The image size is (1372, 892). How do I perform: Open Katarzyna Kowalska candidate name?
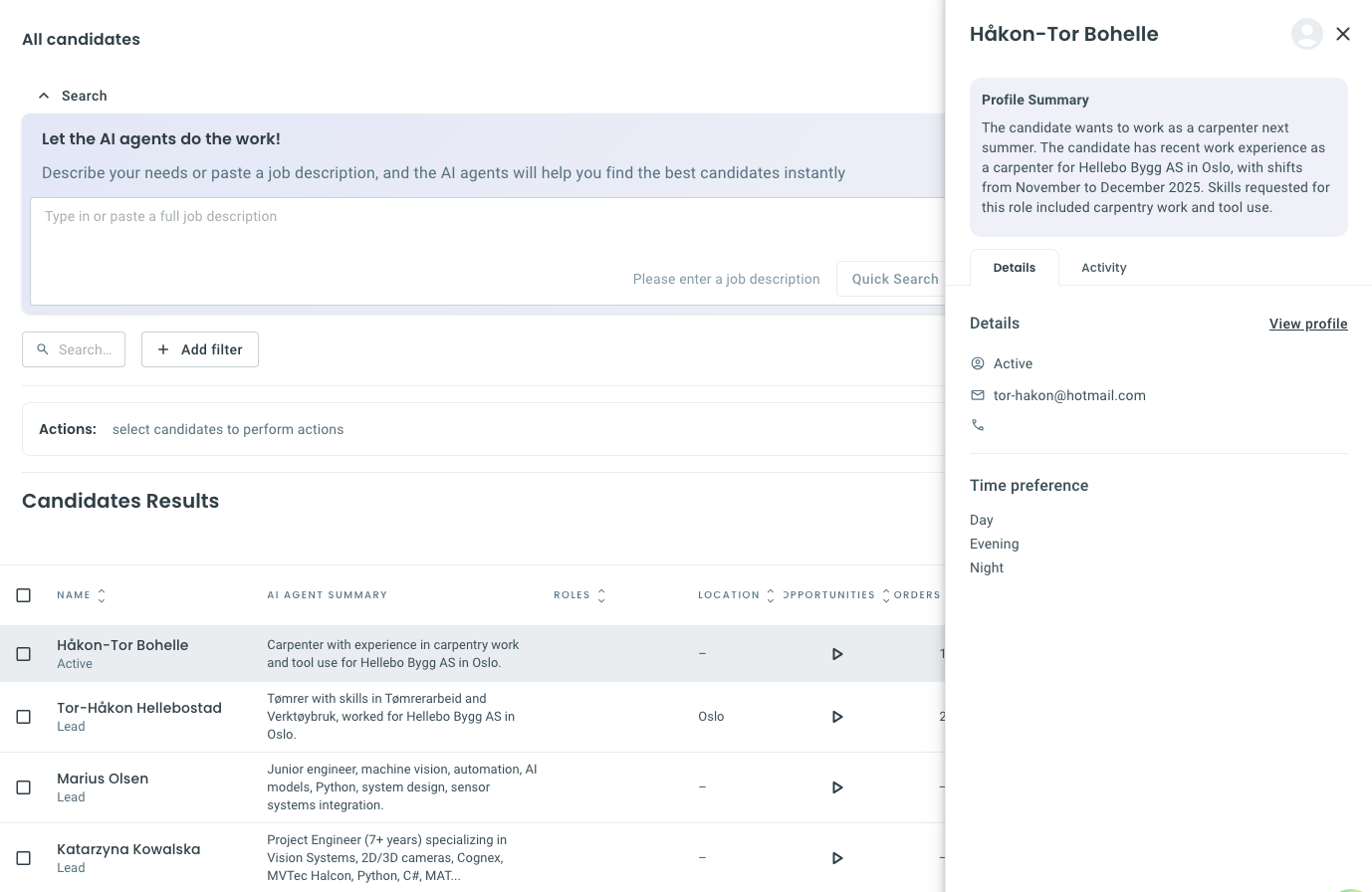coord(128,849)
